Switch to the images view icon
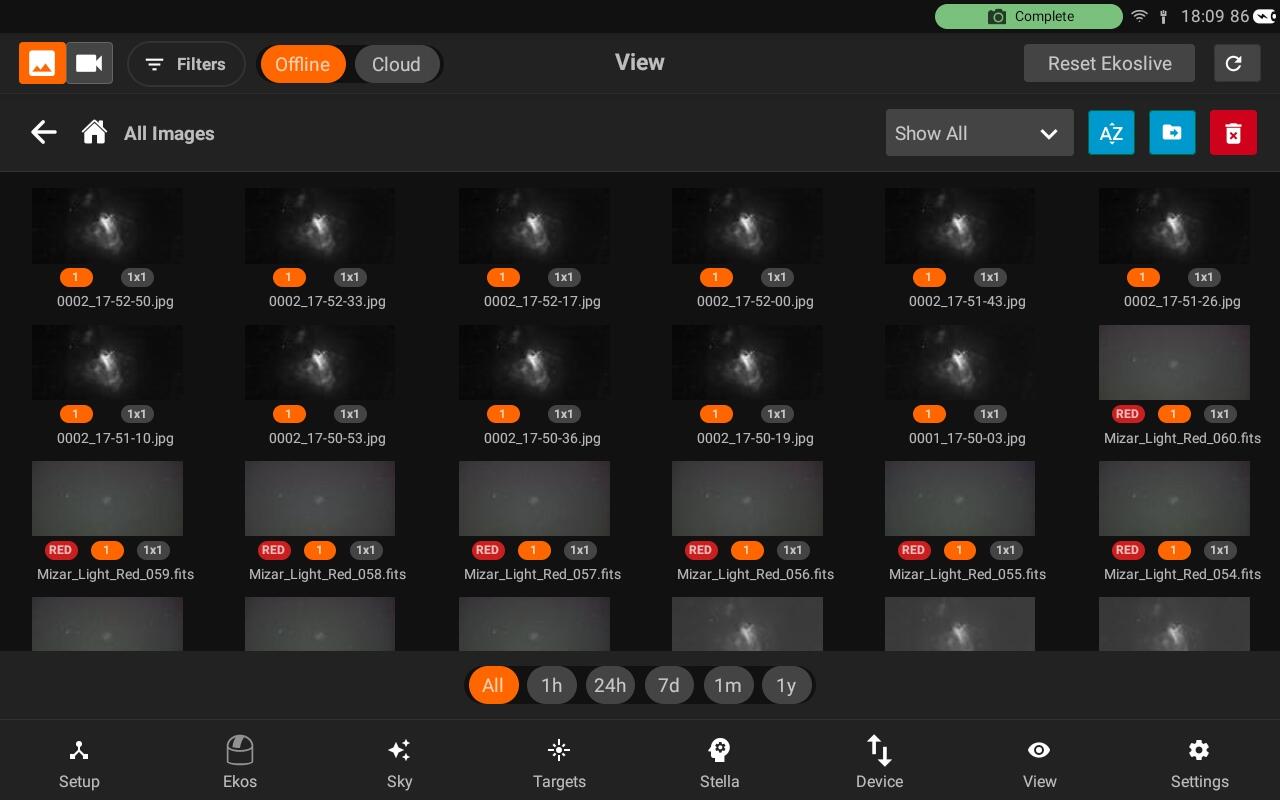Screen dimensions: 1280x800 point(42,63)
